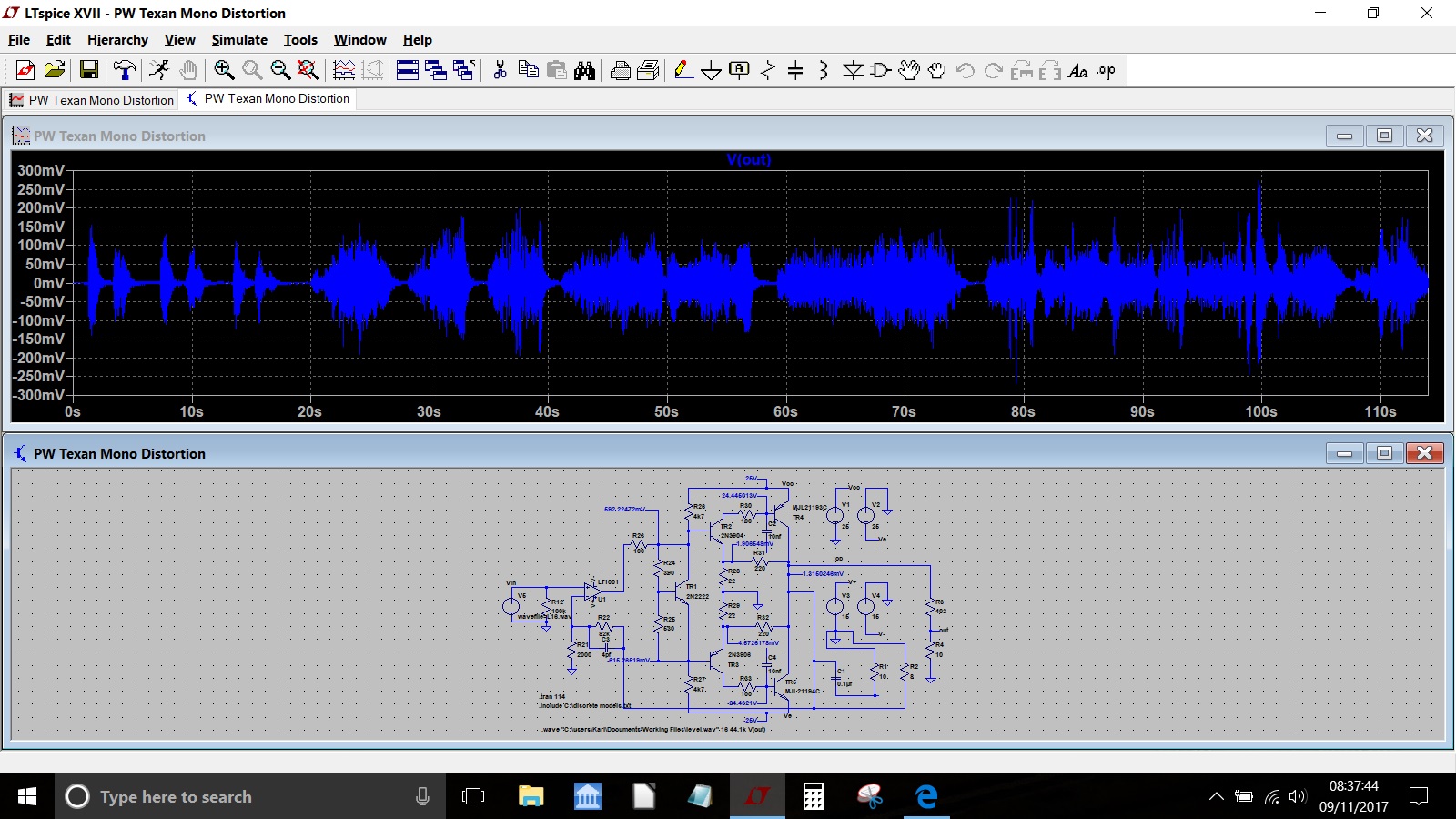This screenshot has width=1456, height=819.
Task: Cascade windows using the toolbar icon
Action: click(436, 70)
